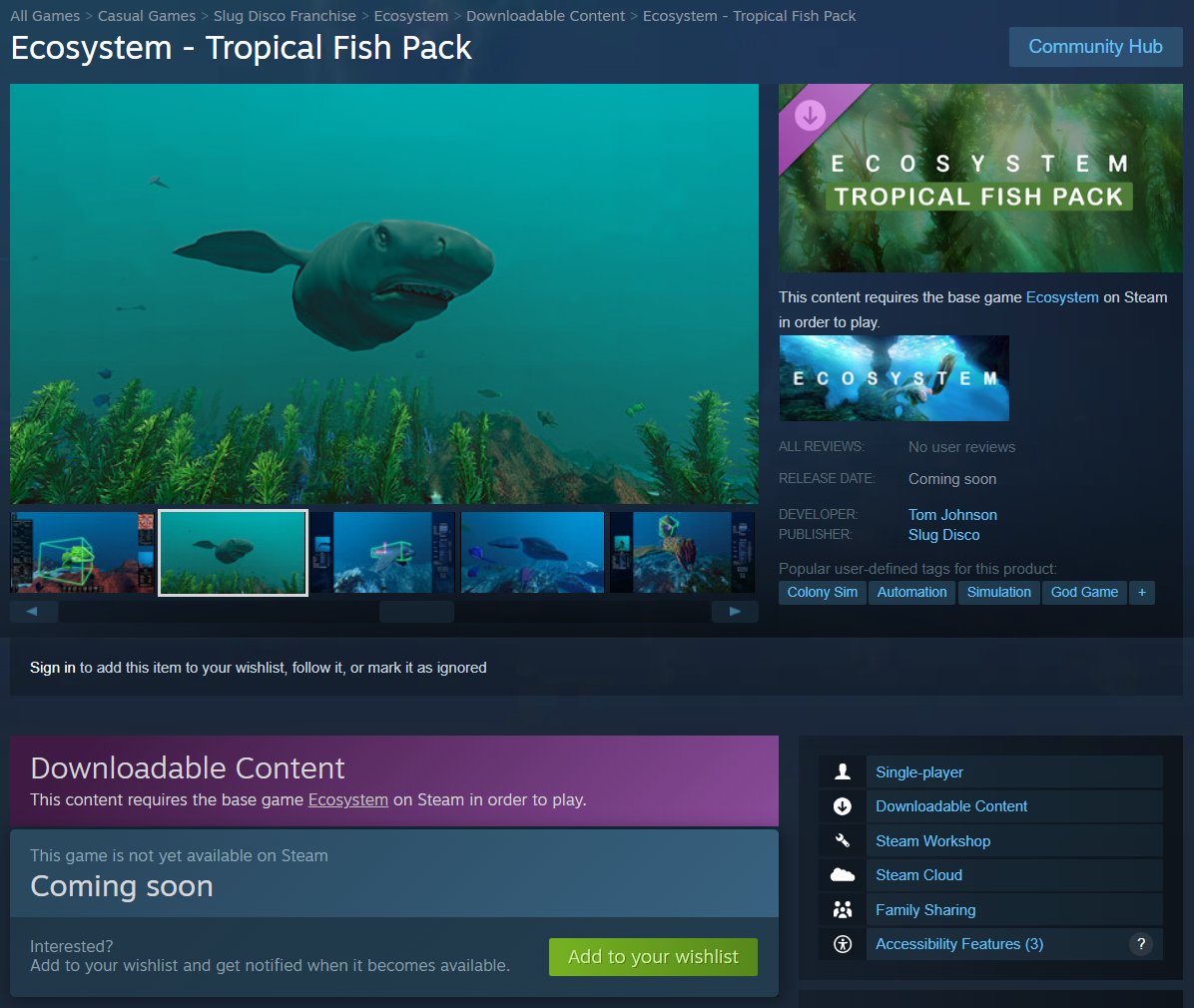Select the Simulation tag
Viewport: 1194px width, 1008px height.
pos(998,592)
